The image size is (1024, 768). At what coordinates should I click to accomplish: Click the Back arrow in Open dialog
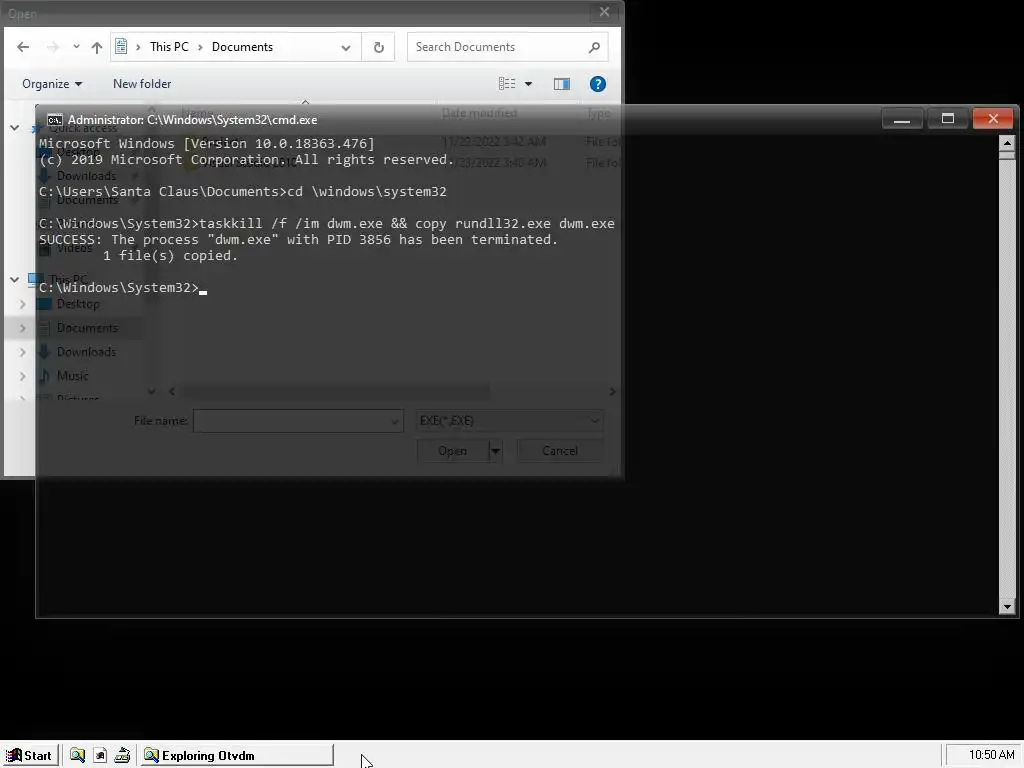(23, 47)
